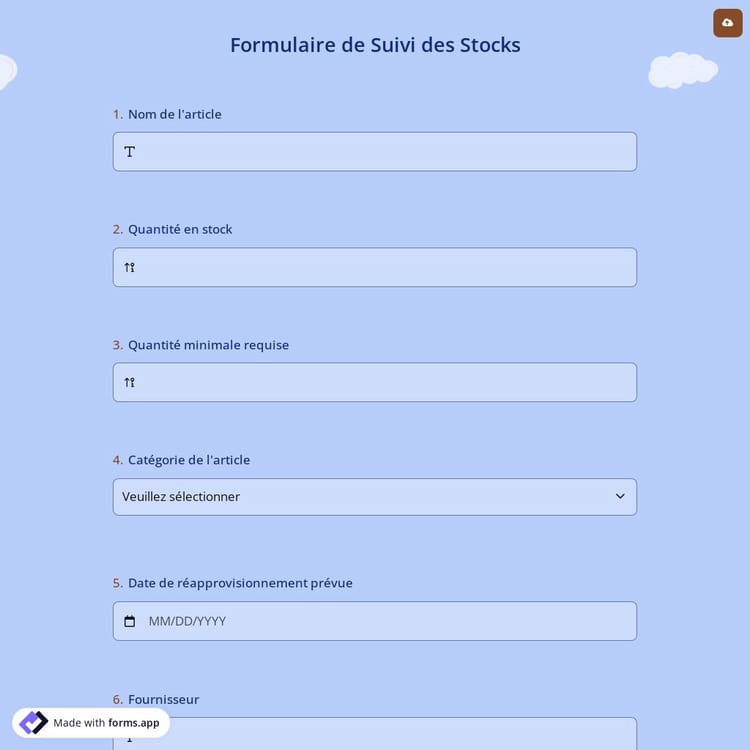Click the brown cloud icon button

(x=727, y=23)
